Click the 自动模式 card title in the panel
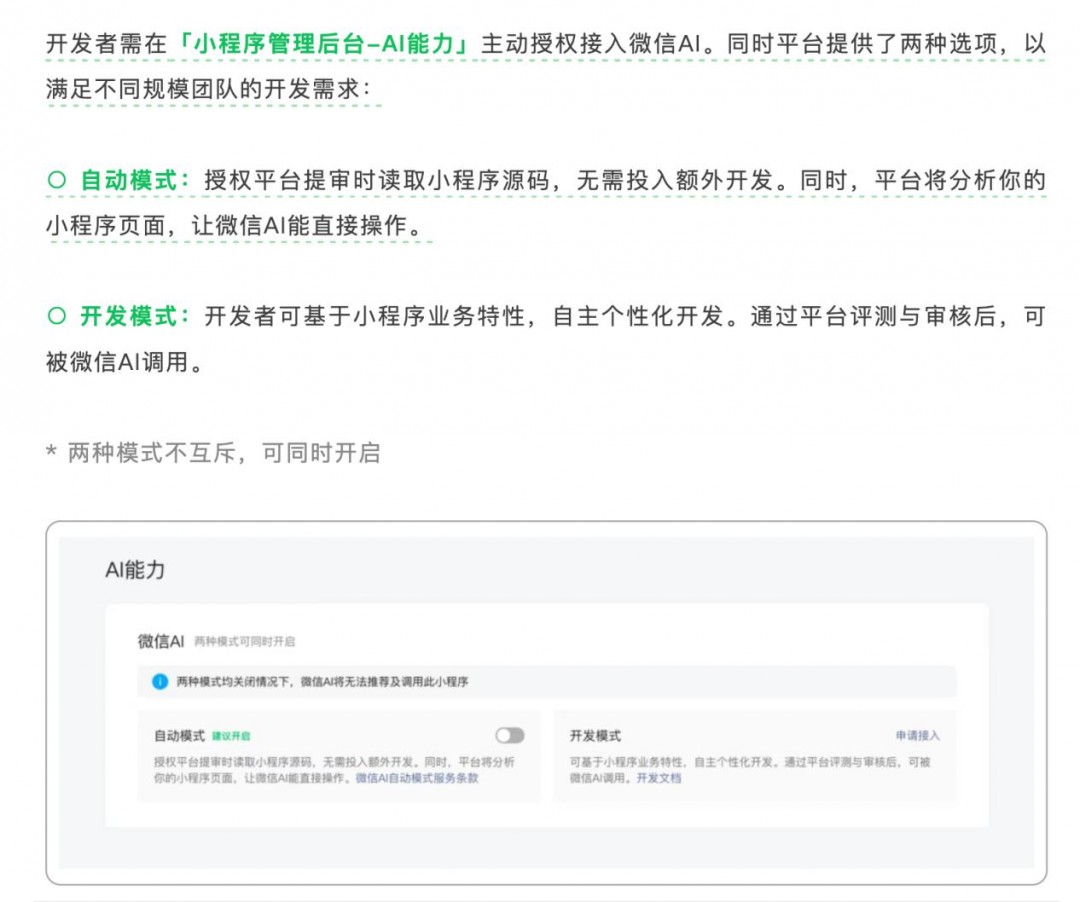This screenshot has width=1080, height=902. [179, 735]
